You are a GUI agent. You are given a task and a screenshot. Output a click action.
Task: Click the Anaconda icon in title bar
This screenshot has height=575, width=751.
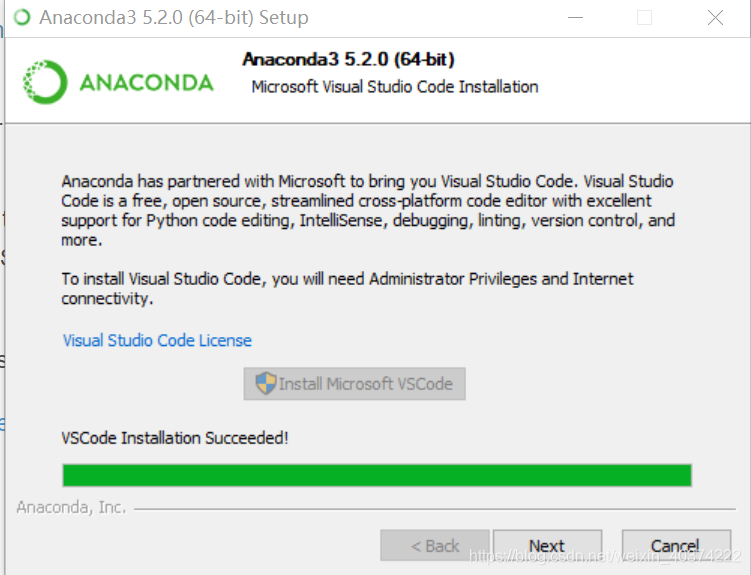pyautogui.click(x=22, y=18)
